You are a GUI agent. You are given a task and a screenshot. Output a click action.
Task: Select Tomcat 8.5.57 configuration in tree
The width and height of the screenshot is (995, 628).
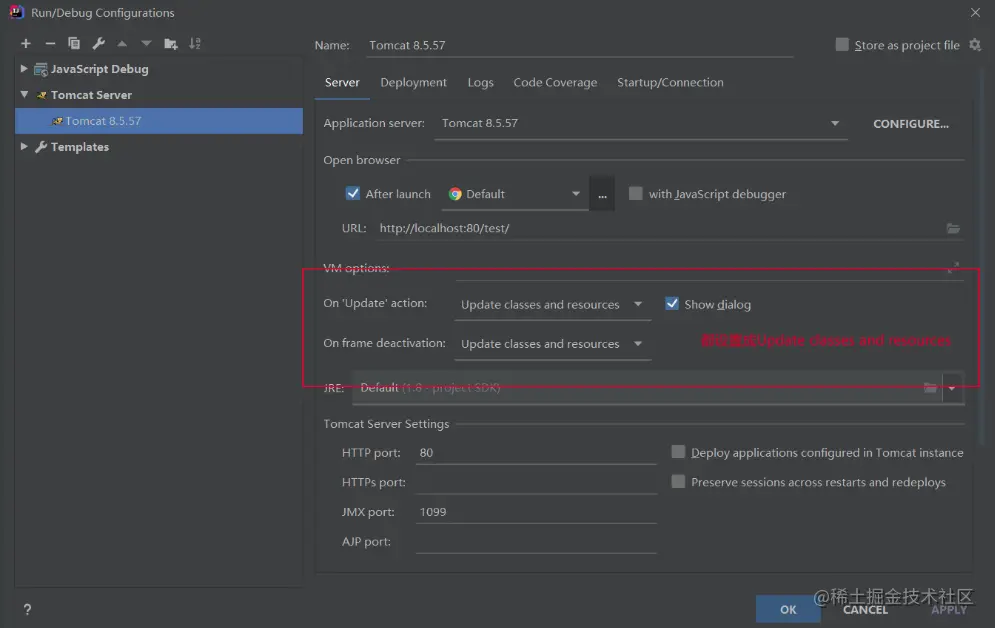click(159, 121)
